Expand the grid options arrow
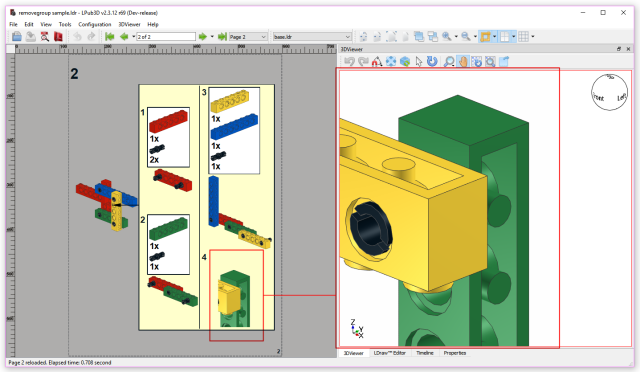The image size is (640, 372). pyautogui.click(x=533, y=37)
